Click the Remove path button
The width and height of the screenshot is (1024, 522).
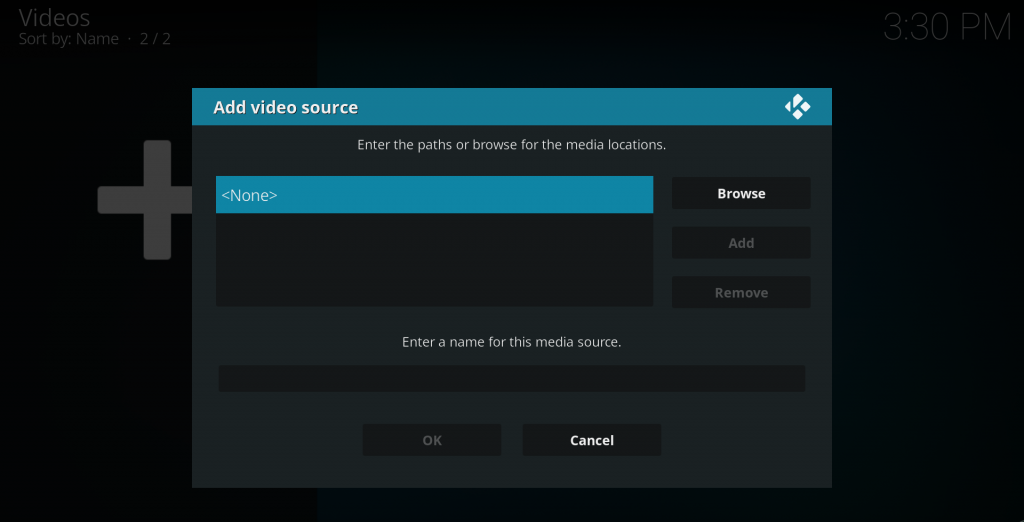(741, 293)
